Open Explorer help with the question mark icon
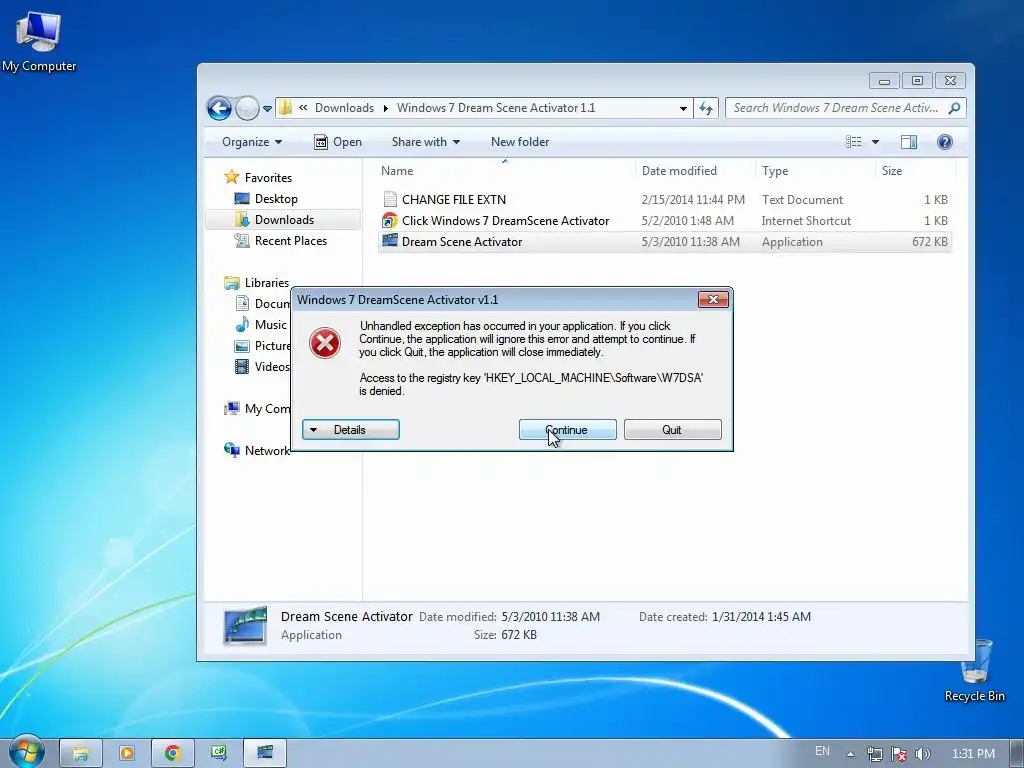This screenshot has height=768, width=1024. pyautogui.click(x=944, y=142)
